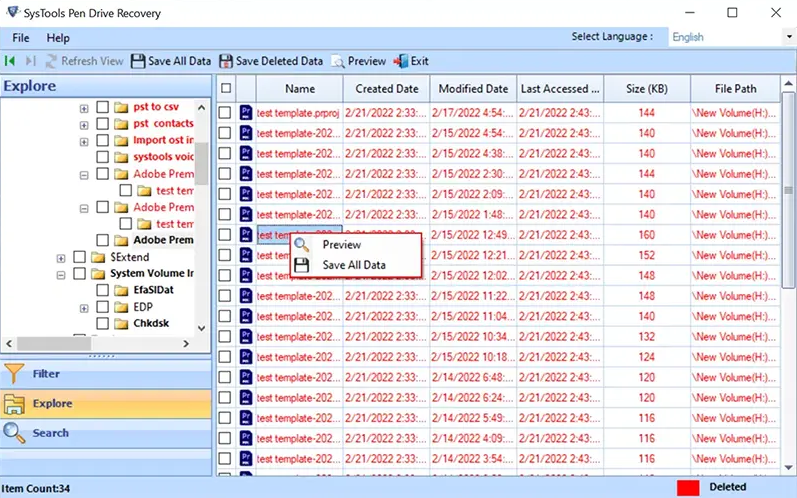Image resolution: width=797 pixels, height=498 pixels.
Task: Click the folder tree scrollbar down arrow
Action: pyautogui.click(x=202, y=328)
